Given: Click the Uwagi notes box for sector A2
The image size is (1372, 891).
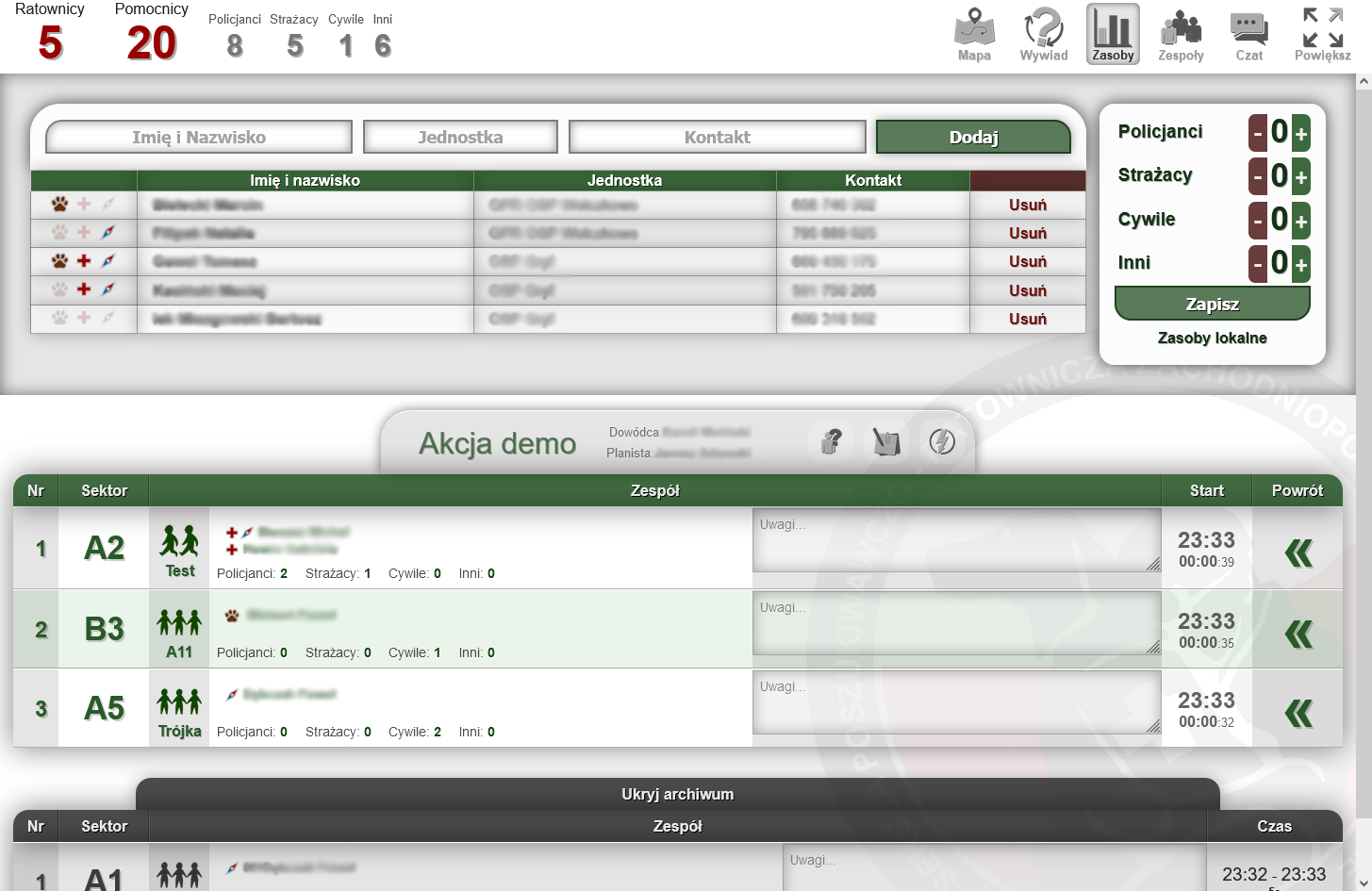Looking at the screenshot, I should (957, 540).
